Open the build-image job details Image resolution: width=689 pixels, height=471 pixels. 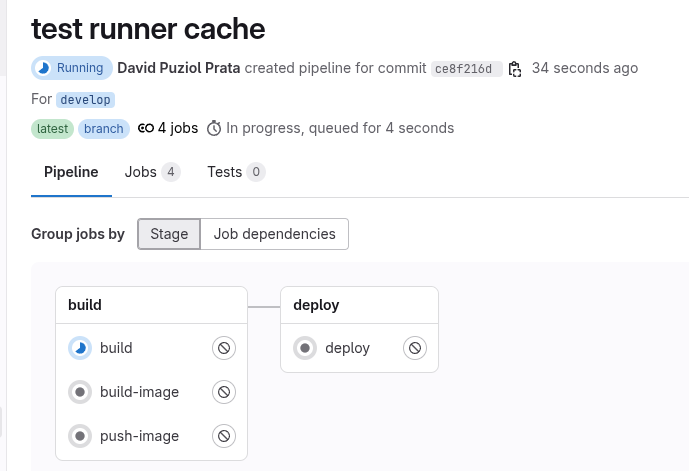pos(139,392)
